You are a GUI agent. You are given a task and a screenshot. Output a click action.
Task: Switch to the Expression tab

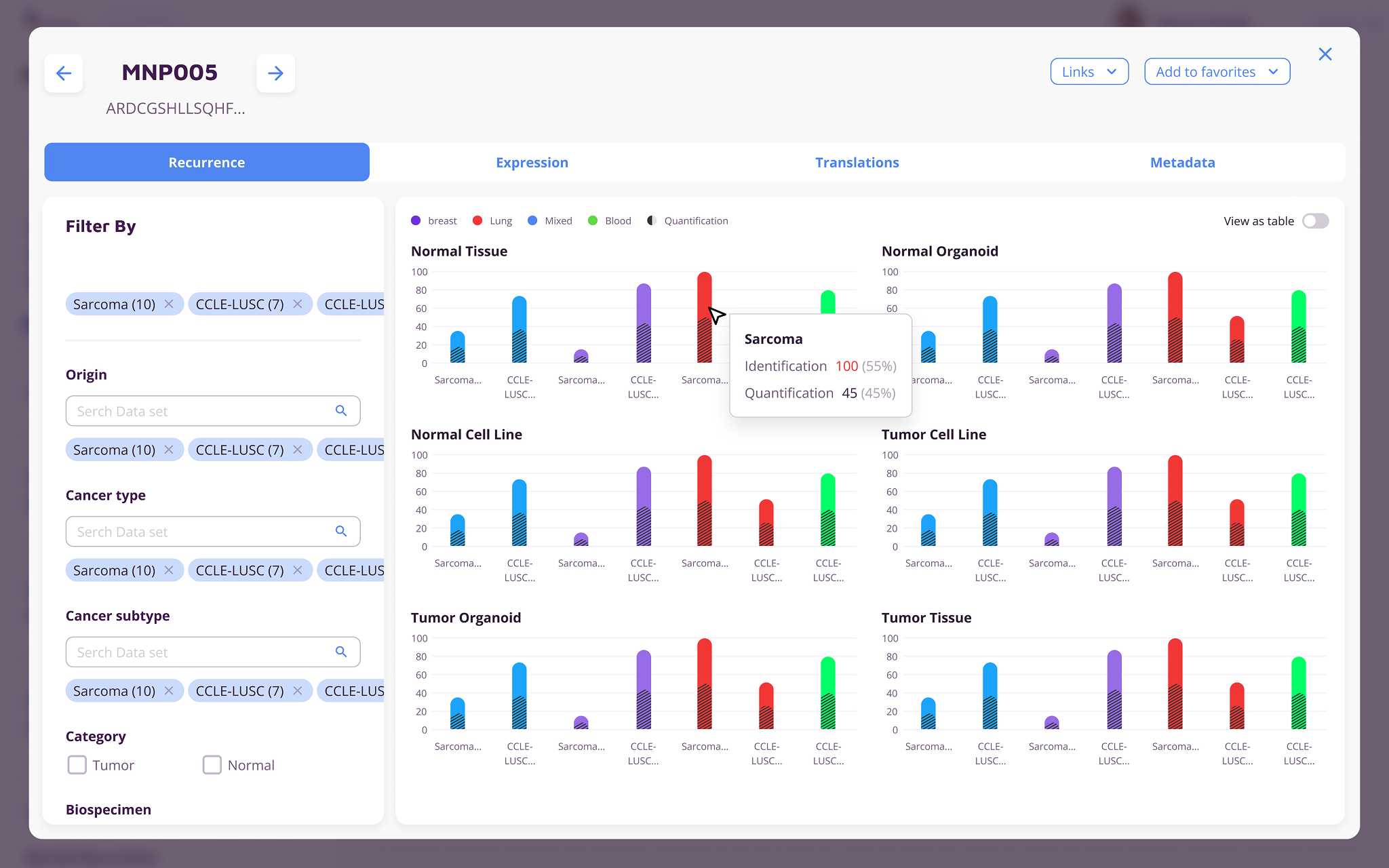pyautogui.click(x=532, y=163)
